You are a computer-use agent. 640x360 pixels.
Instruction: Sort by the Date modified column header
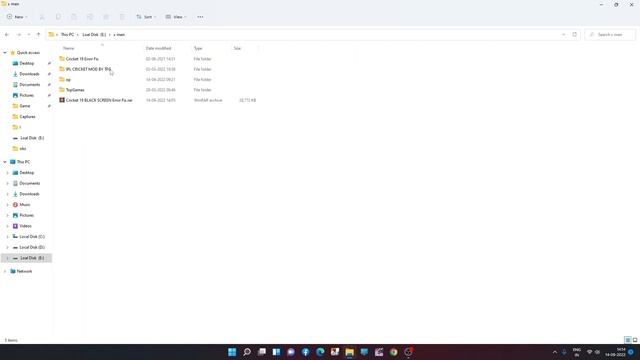coord(158,48)
